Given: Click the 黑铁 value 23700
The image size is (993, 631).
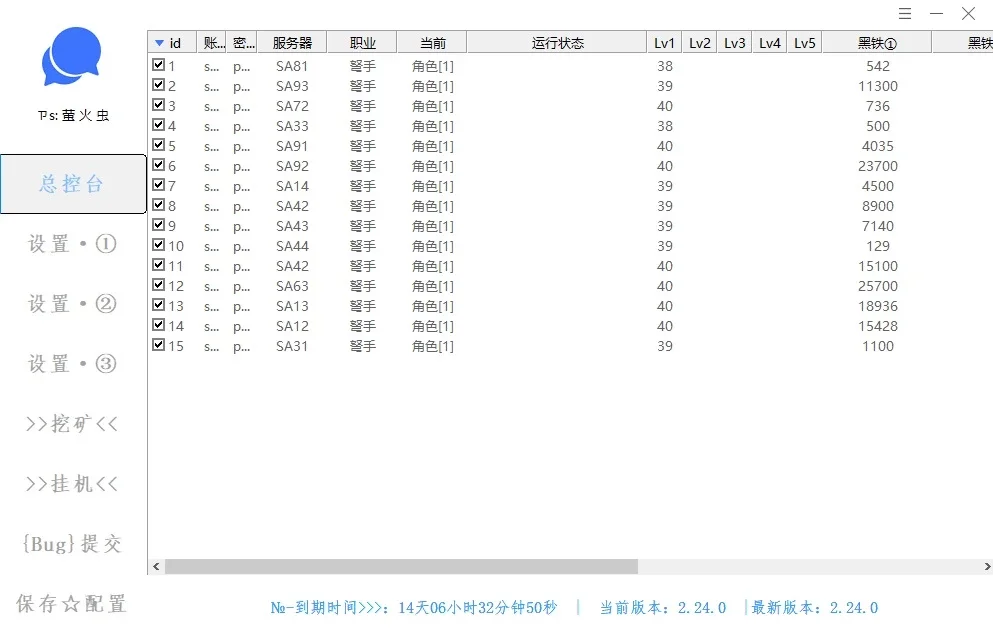Looking at the screenshot, I should pyautogui.click(x=878, y=166).
